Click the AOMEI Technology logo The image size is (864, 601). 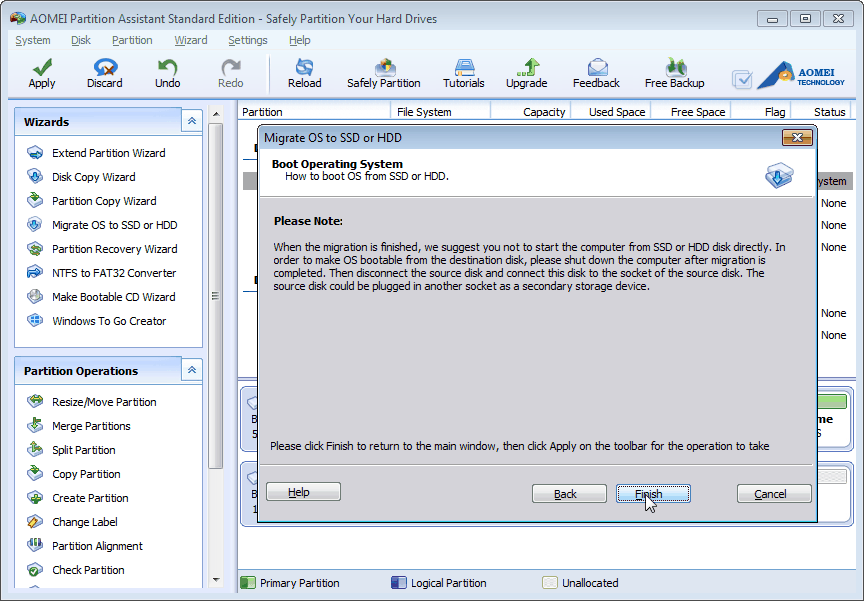coord(801,75)
